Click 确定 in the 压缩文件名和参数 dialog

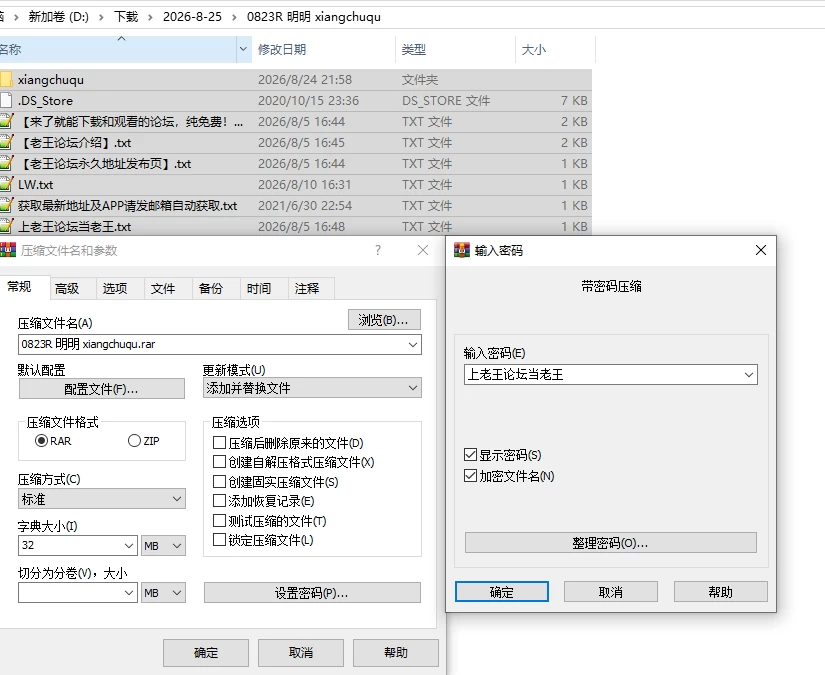206,653
